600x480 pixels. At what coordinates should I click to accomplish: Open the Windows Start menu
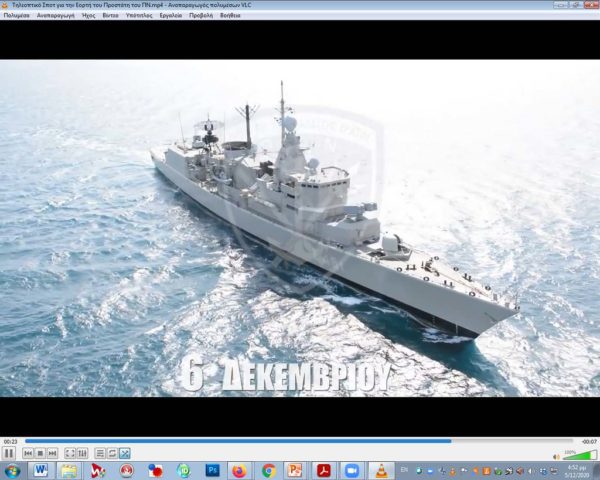pos(12,470)
